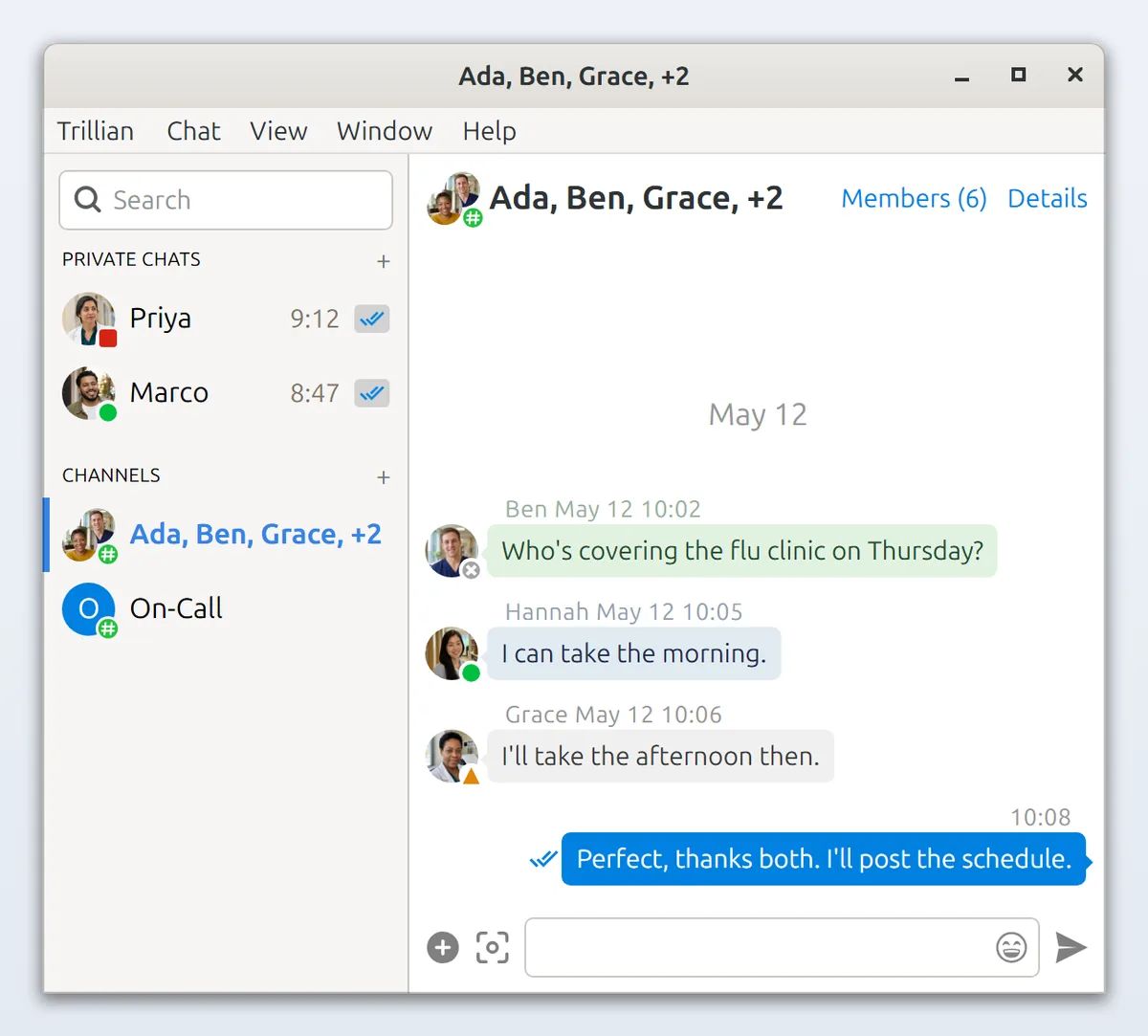Create a new channel with plus icon
This screenshot has height=1036, width=1148.
coord(384,477)
